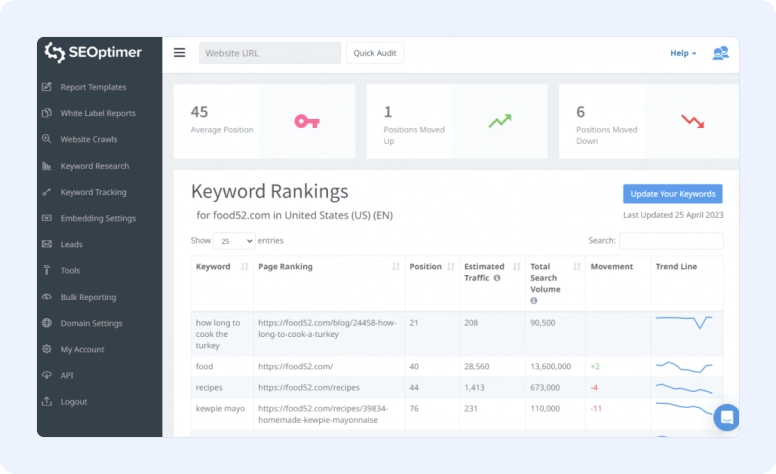Viewport: 776px width, 474px height.
Task: Click the '+2' movement value
Action: click(x=595, y=367)
